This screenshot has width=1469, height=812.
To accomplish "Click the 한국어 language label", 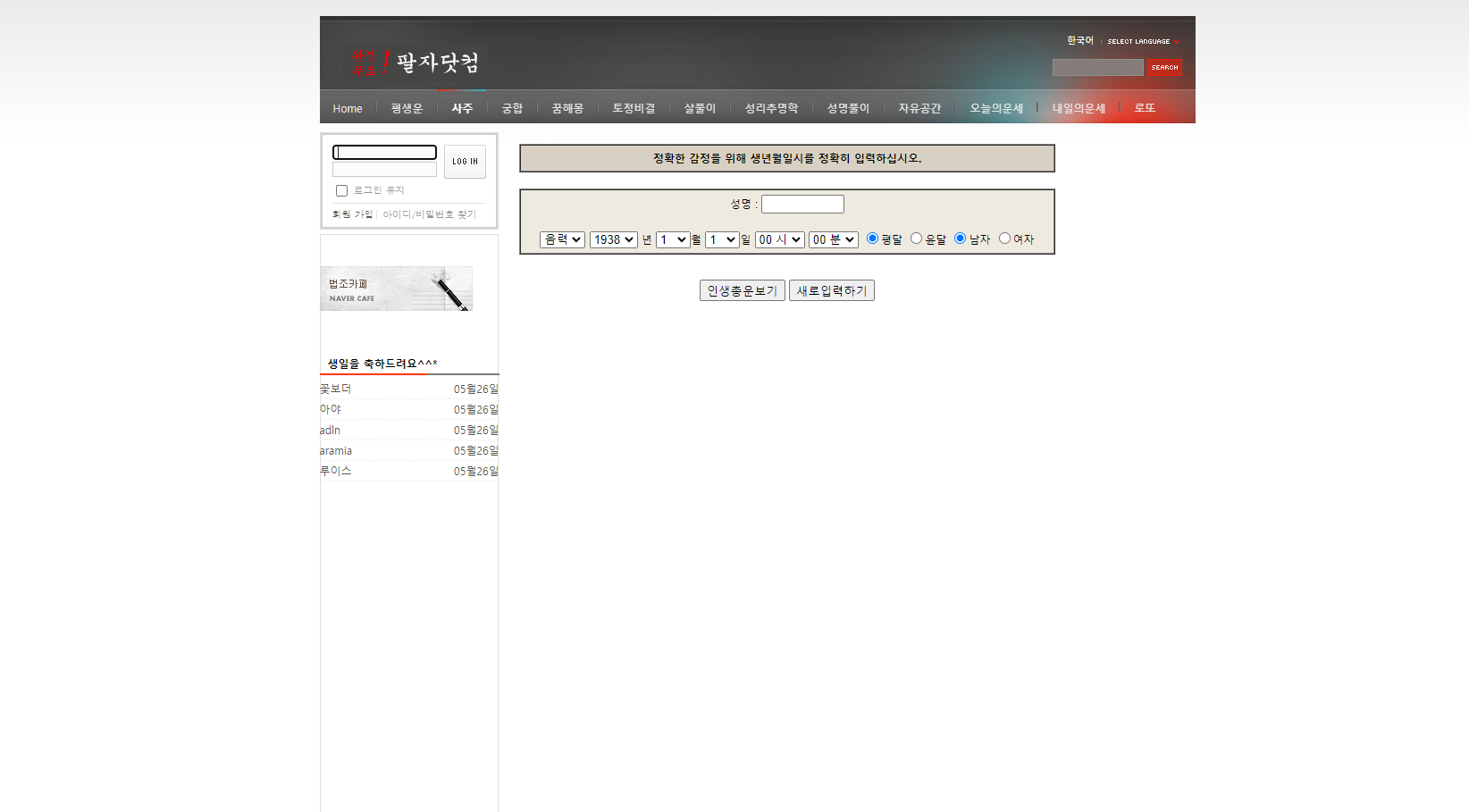I will [x=1079, y=40].
